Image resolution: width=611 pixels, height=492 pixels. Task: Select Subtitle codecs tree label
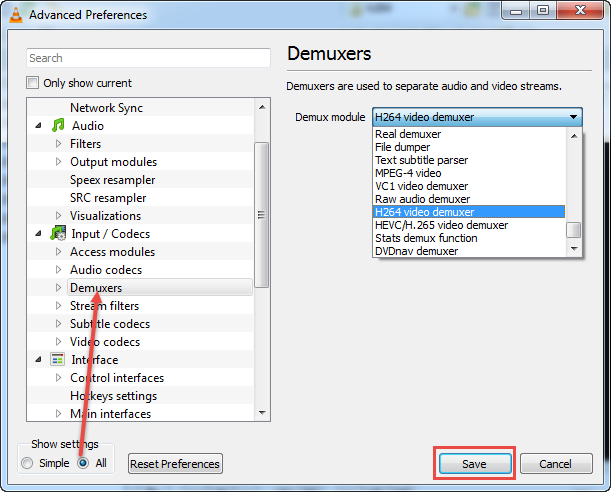pos(110,324)
